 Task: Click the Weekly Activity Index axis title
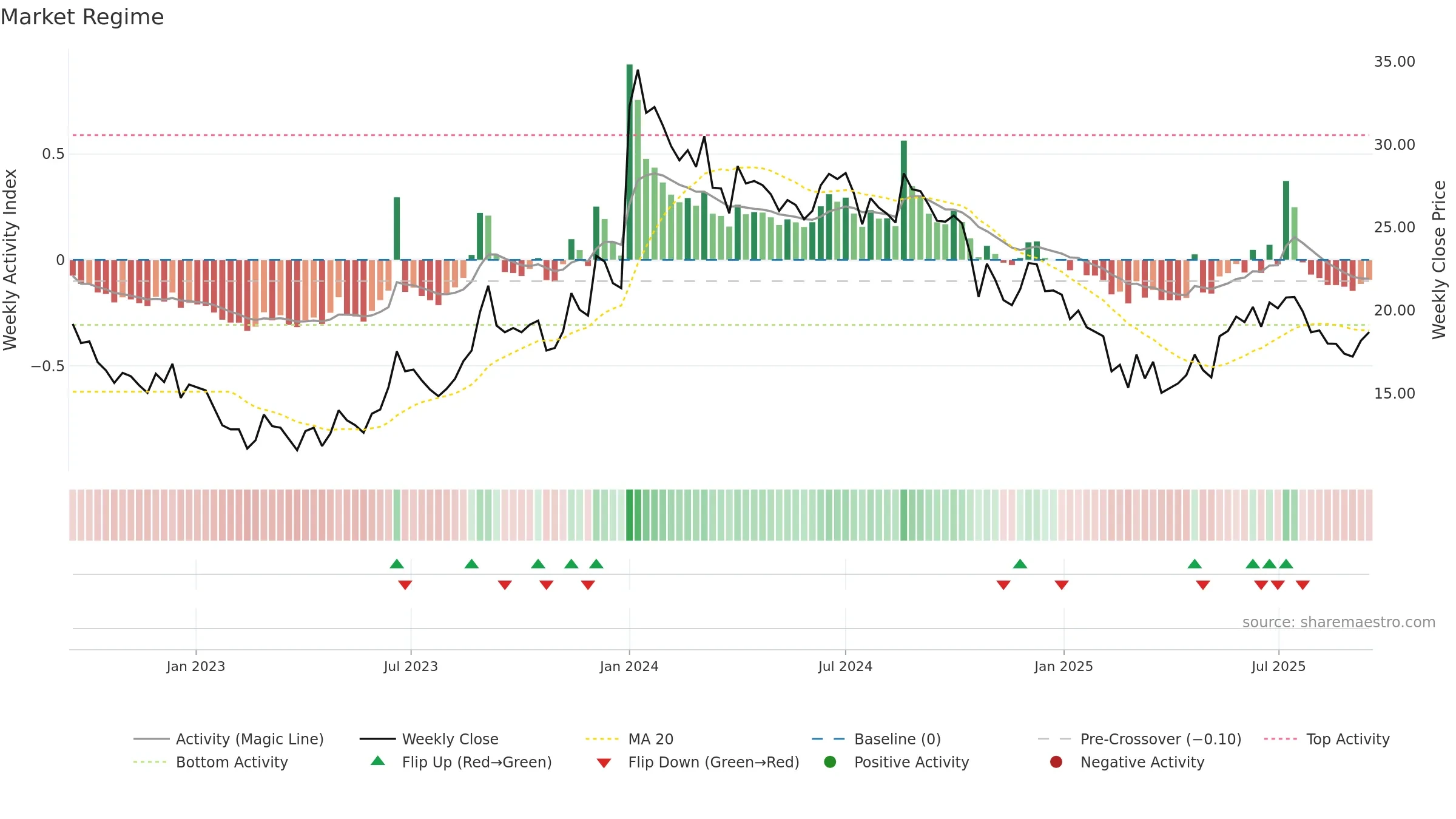(x=10, y=260)
